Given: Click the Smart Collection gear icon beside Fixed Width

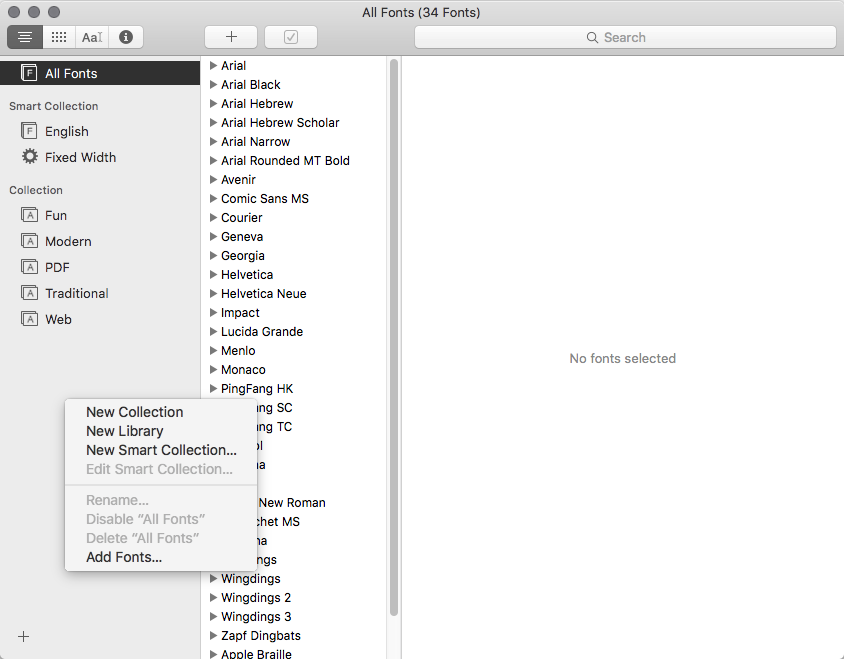Looking at the screenshot, I should tap(30, 157).
